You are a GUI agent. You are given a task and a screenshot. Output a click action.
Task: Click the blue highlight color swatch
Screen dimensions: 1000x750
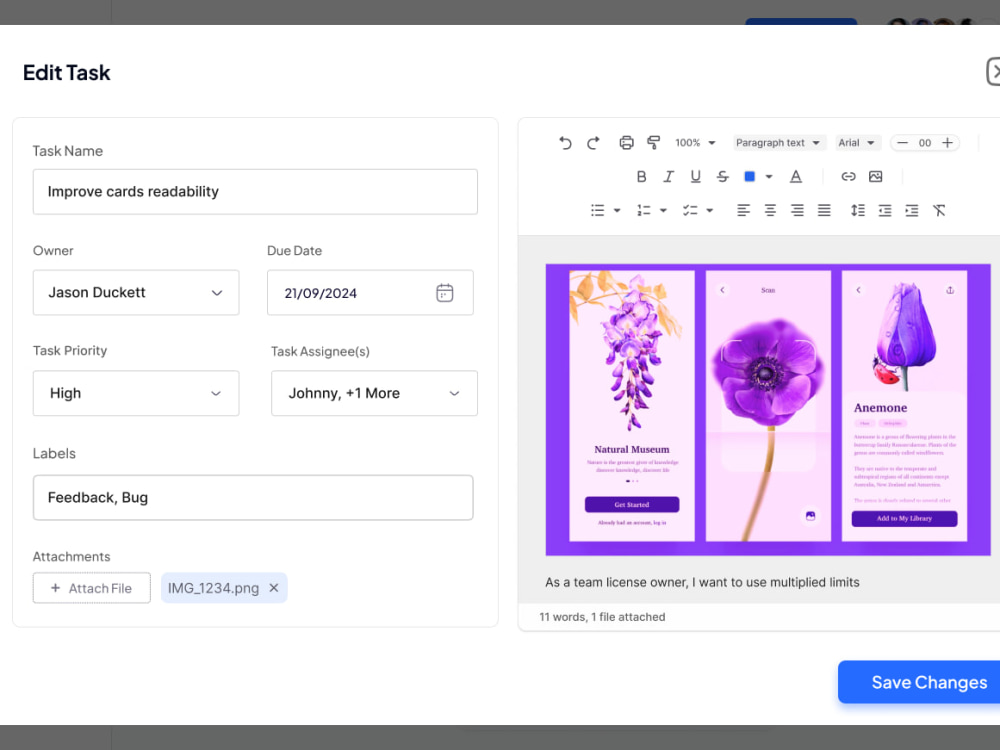click(x=750, y=177)
